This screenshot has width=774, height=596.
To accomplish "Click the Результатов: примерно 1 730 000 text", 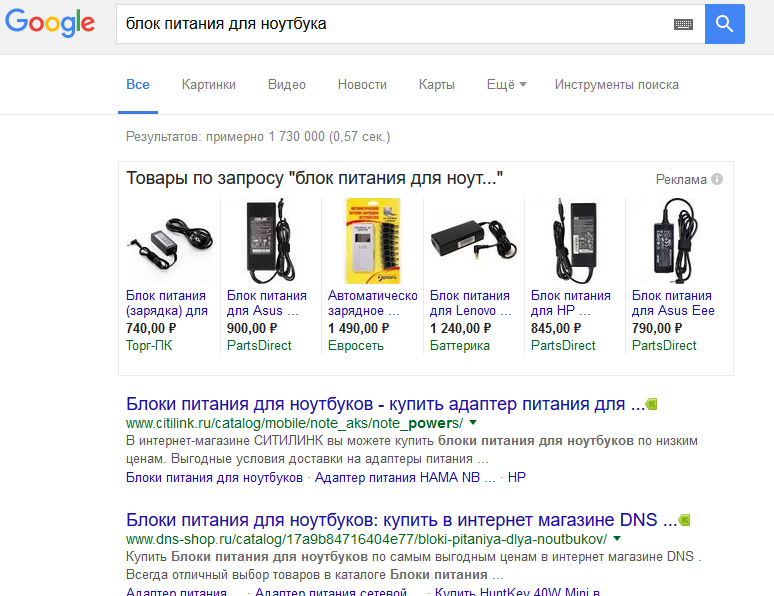I will coord(258,136).
